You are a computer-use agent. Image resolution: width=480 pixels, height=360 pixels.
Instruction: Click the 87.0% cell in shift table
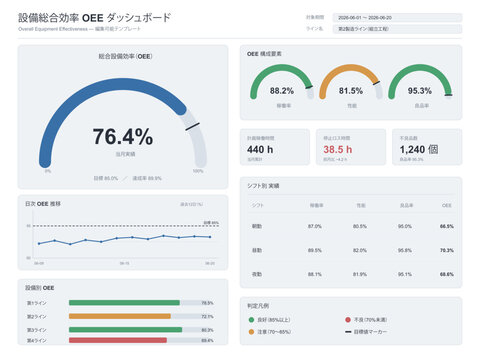(315, 226)
